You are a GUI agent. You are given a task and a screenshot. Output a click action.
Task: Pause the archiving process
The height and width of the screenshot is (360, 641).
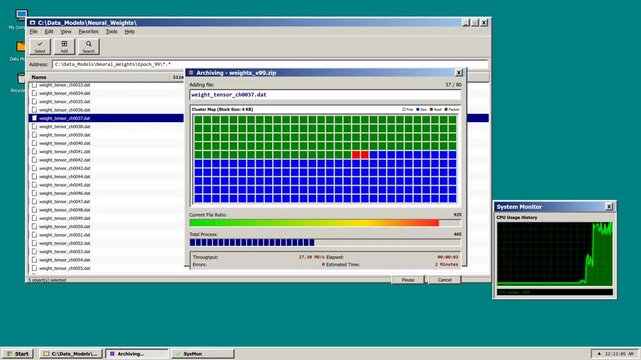(408, 280)
